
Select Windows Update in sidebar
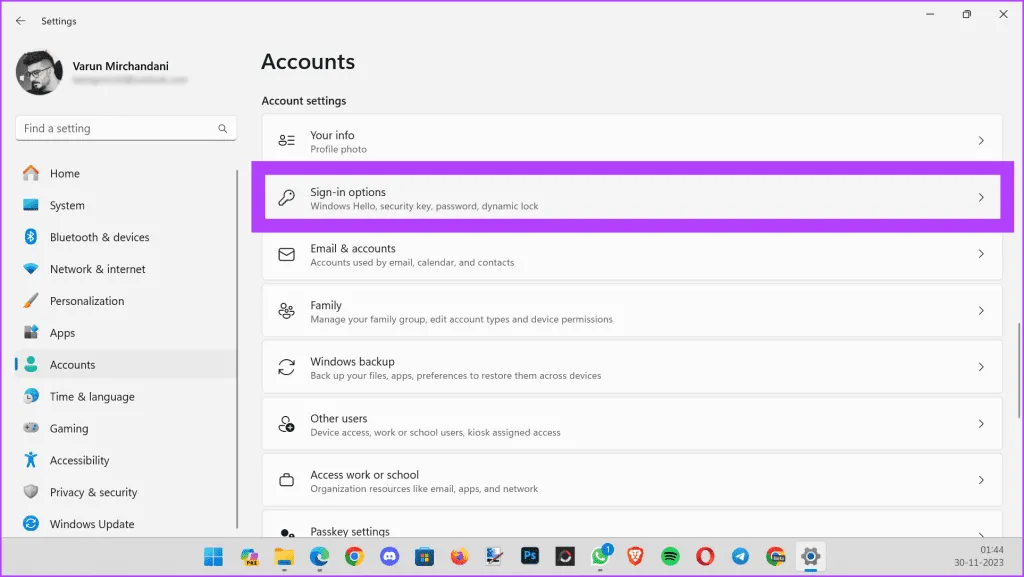[91, 524]
